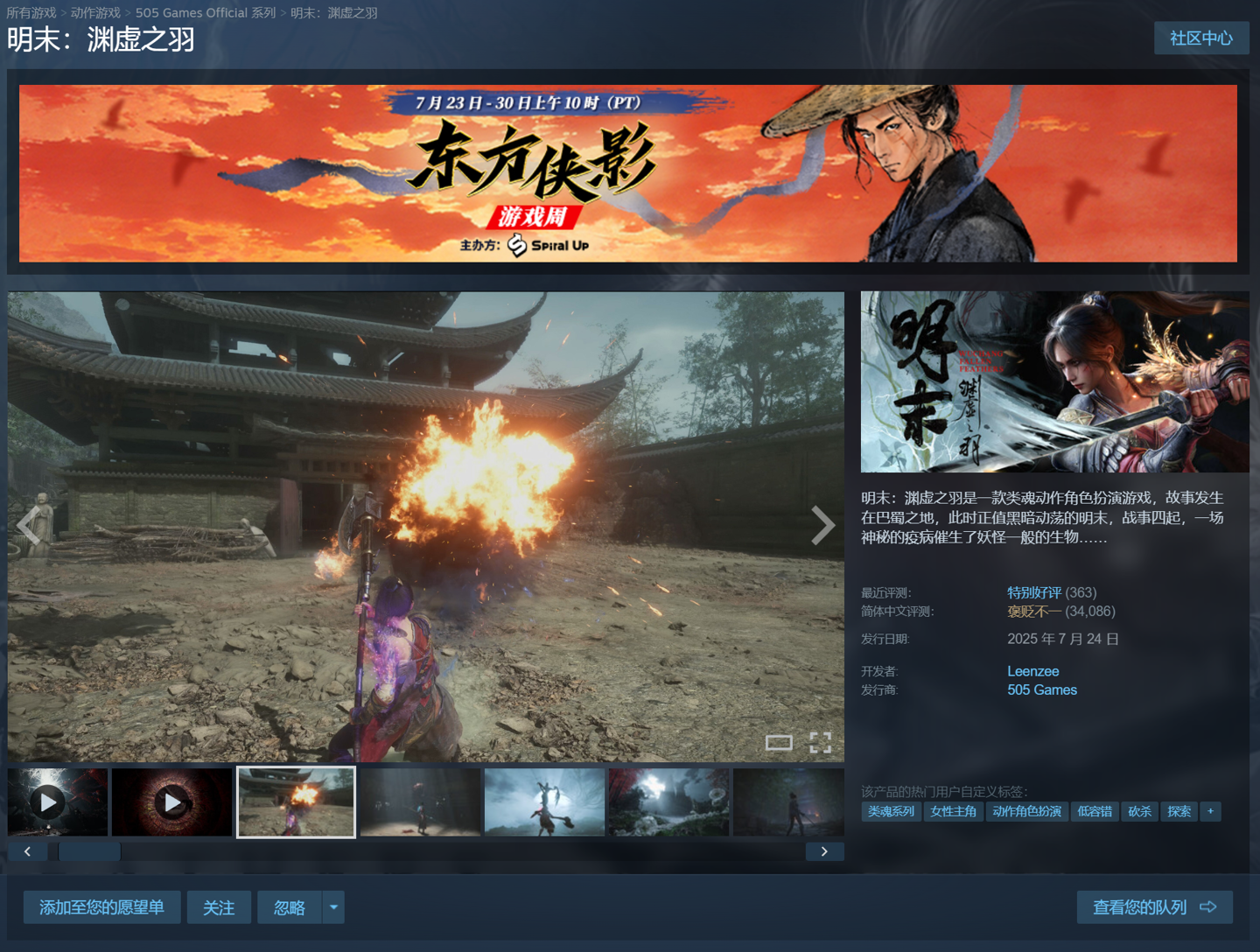Viewport: 1260px width, 952px height.
Task: Open 特别好评 recent reviews link
Action: coord(1034,592)
